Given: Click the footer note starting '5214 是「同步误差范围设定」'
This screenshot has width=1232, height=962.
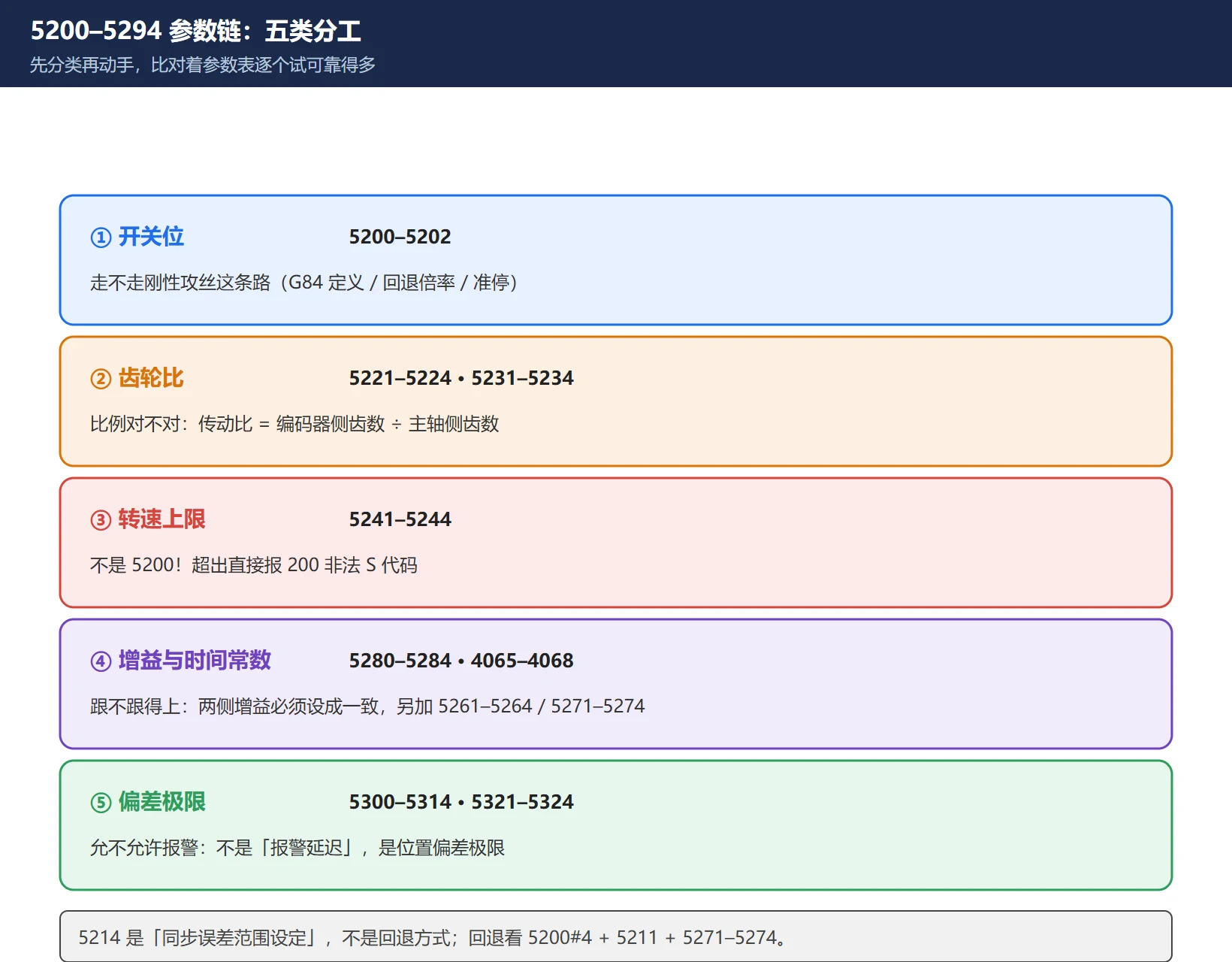Looking at the screenshot, I should pos(433,937).
